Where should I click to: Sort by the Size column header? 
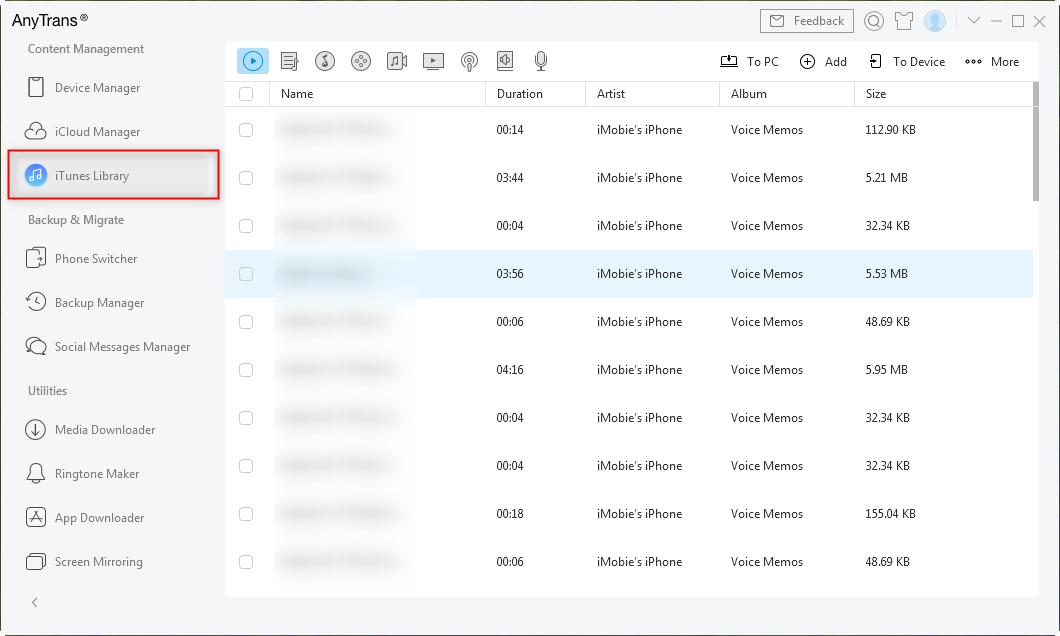(x=944, y=94)
